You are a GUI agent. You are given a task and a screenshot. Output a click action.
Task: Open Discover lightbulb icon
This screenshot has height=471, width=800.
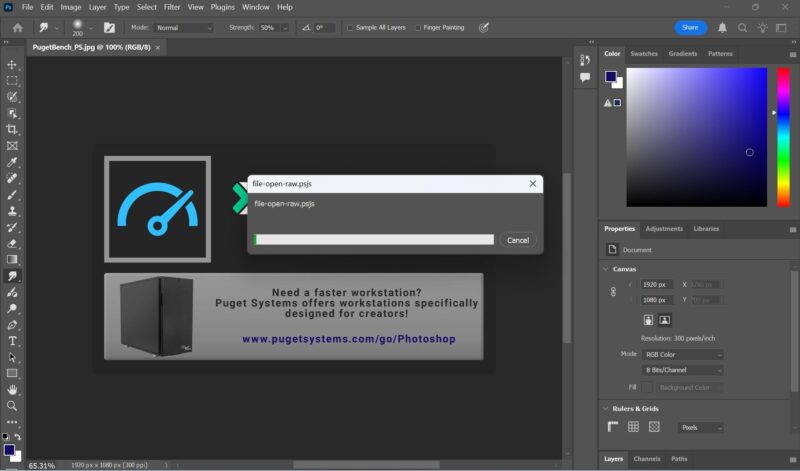click(762, 28)
